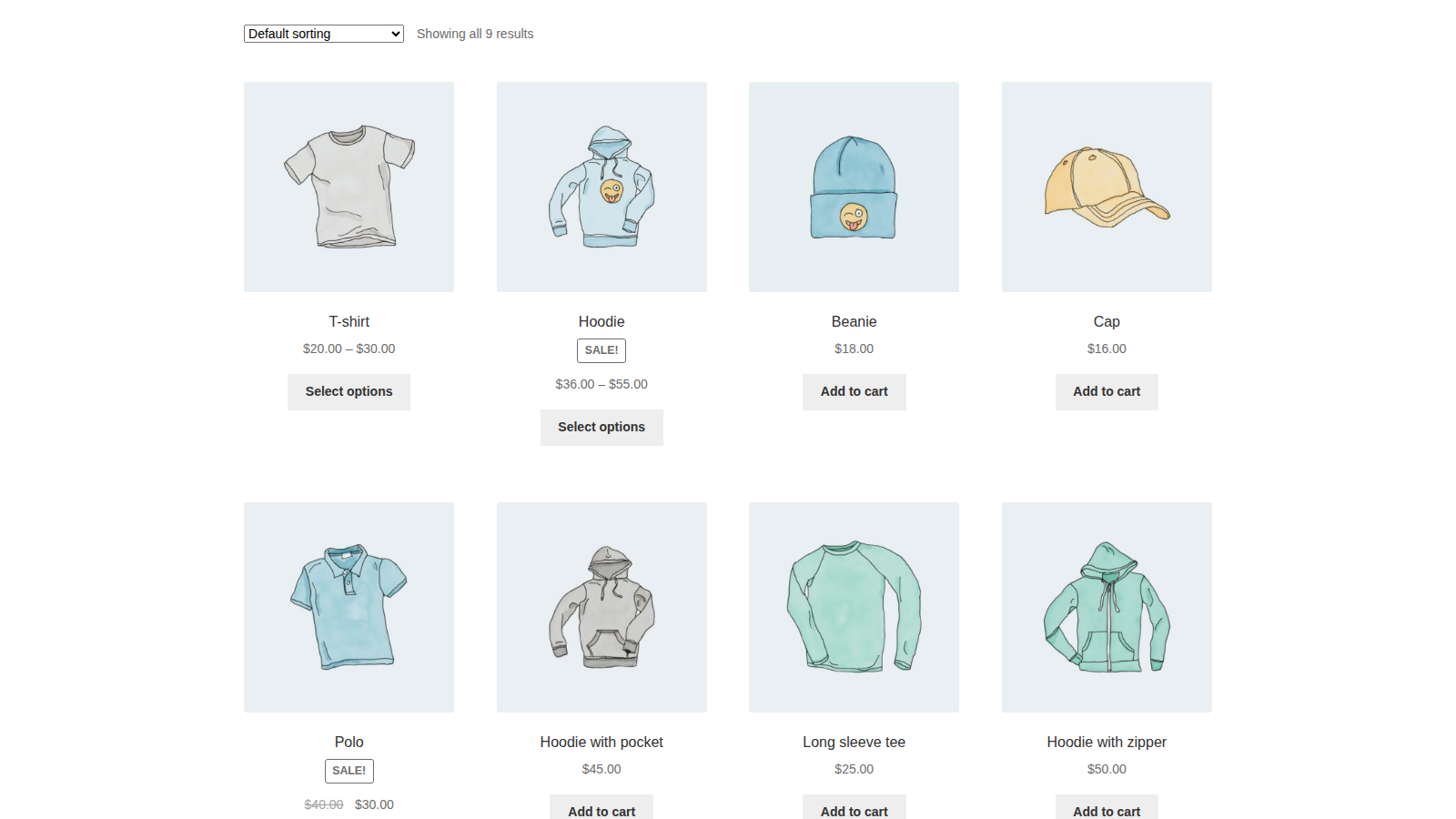Screen dimensions: 1456x819
Task: Click the $50.00 Hoodie with zipper price
Action: point(1107,769)
